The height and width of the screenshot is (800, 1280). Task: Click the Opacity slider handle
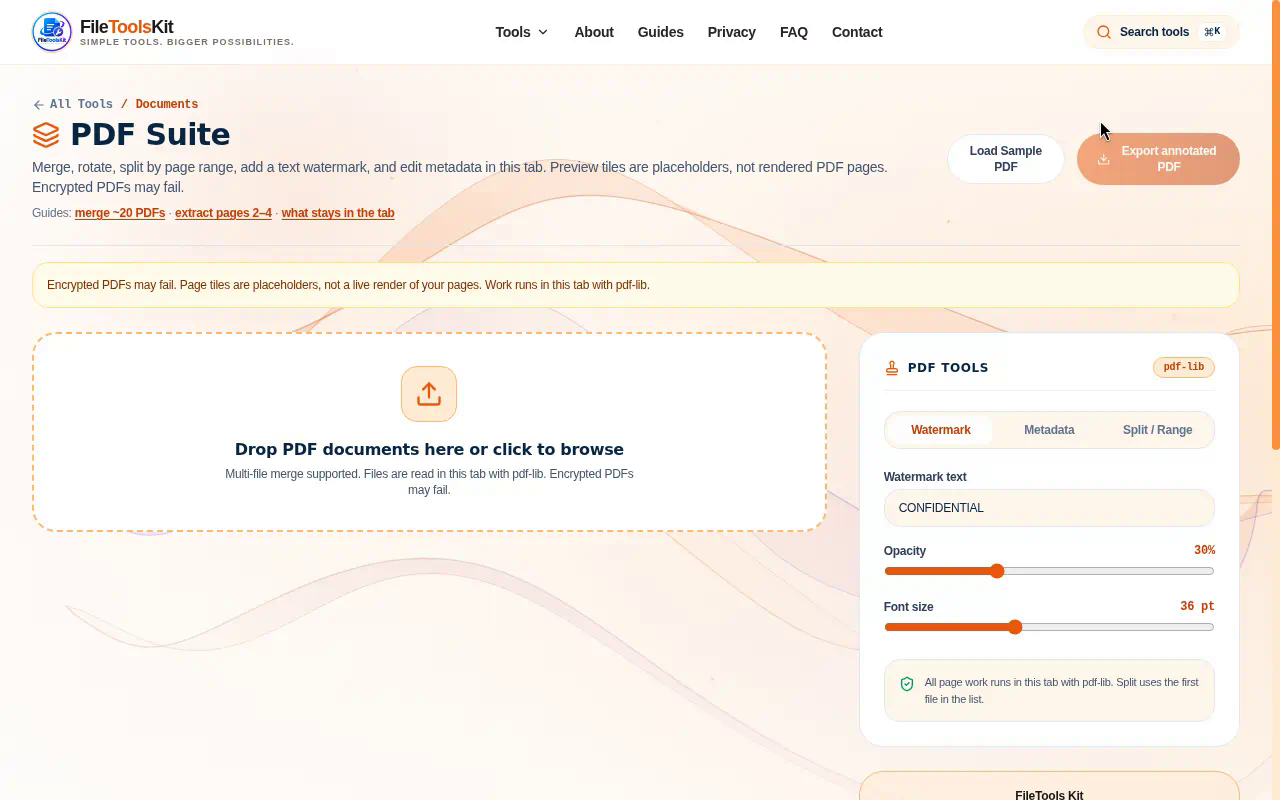coord(997,571)
